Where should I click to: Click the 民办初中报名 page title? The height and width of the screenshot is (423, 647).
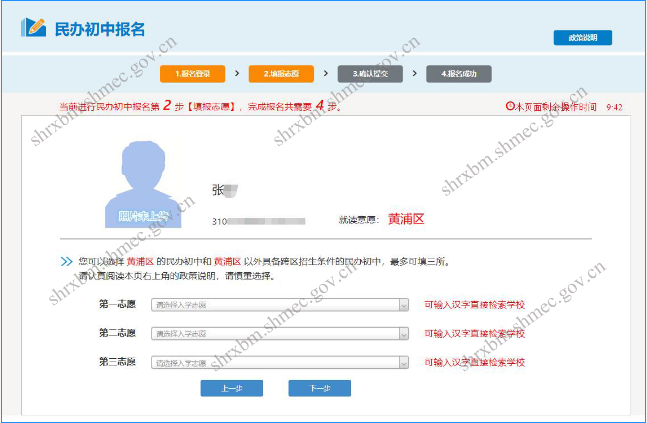[x=100, y=29]
